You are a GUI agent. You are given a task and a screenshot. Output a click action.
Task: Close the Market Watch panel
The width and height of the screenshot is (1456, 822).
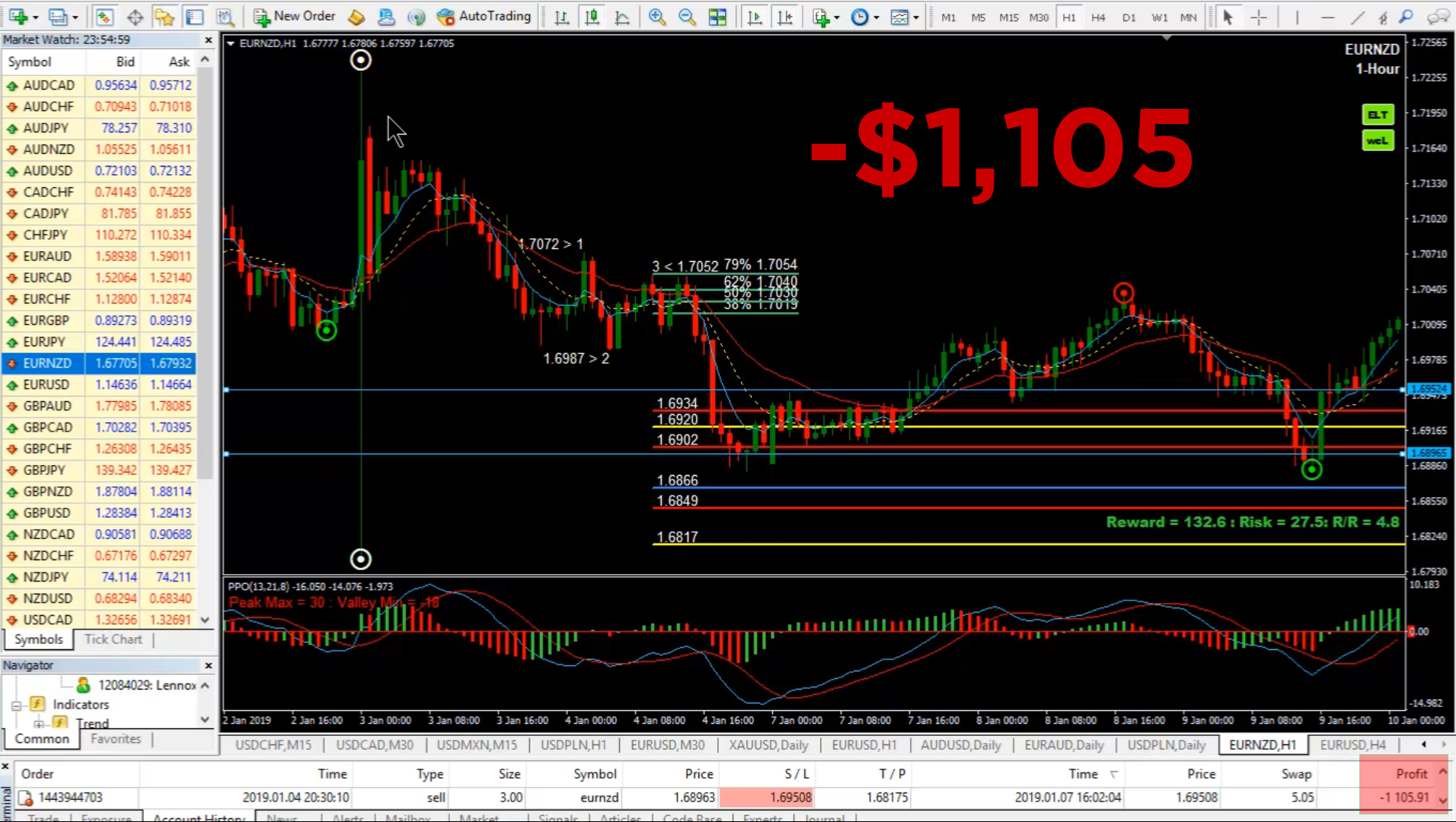pos(209,40)
